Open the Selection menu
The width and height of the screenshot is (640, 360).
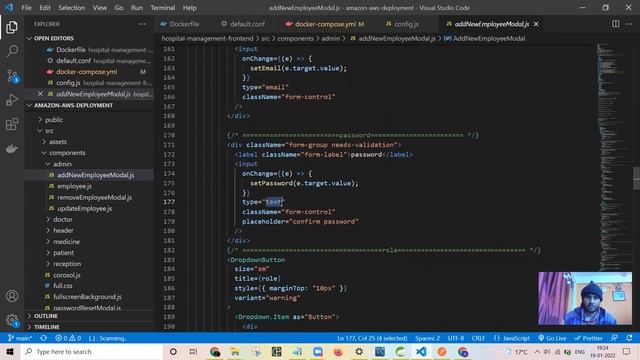coord(71,8)
